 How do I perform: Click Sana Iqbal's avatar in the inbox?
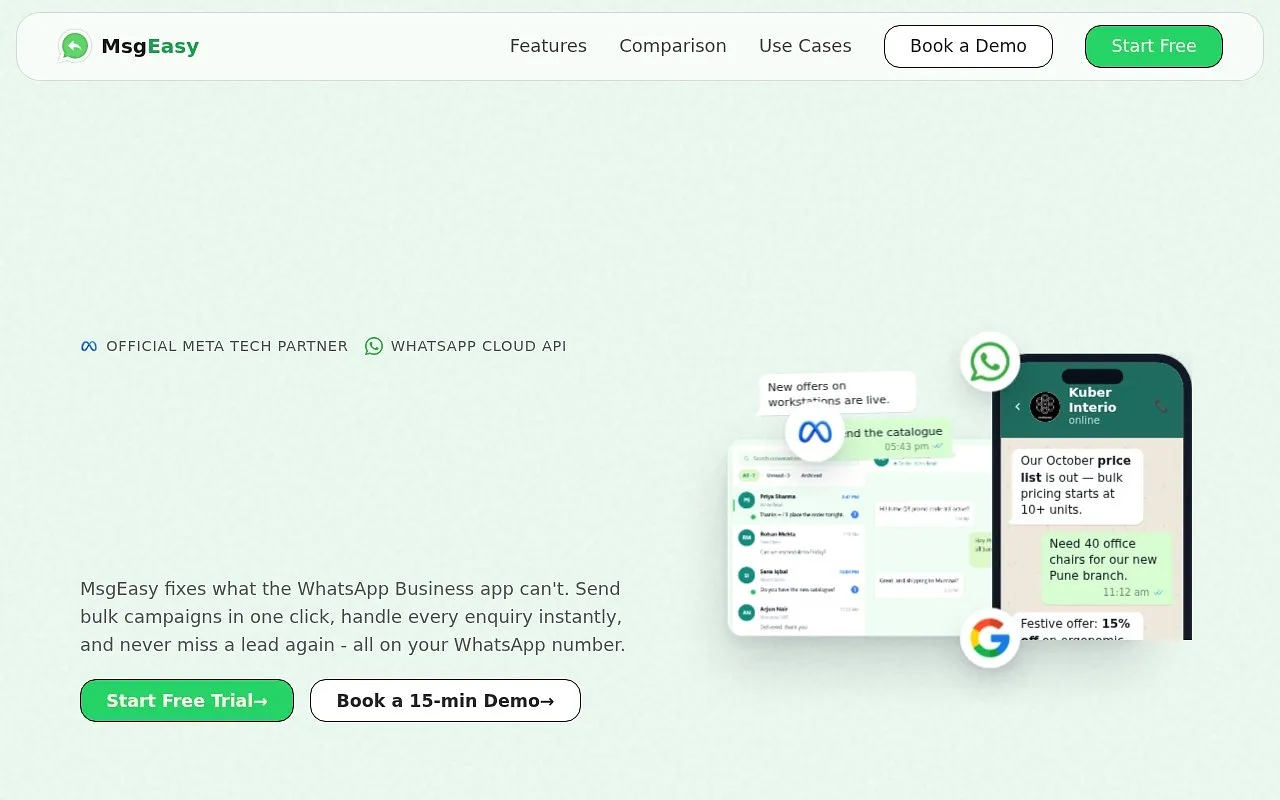click(x=746, y=575)
